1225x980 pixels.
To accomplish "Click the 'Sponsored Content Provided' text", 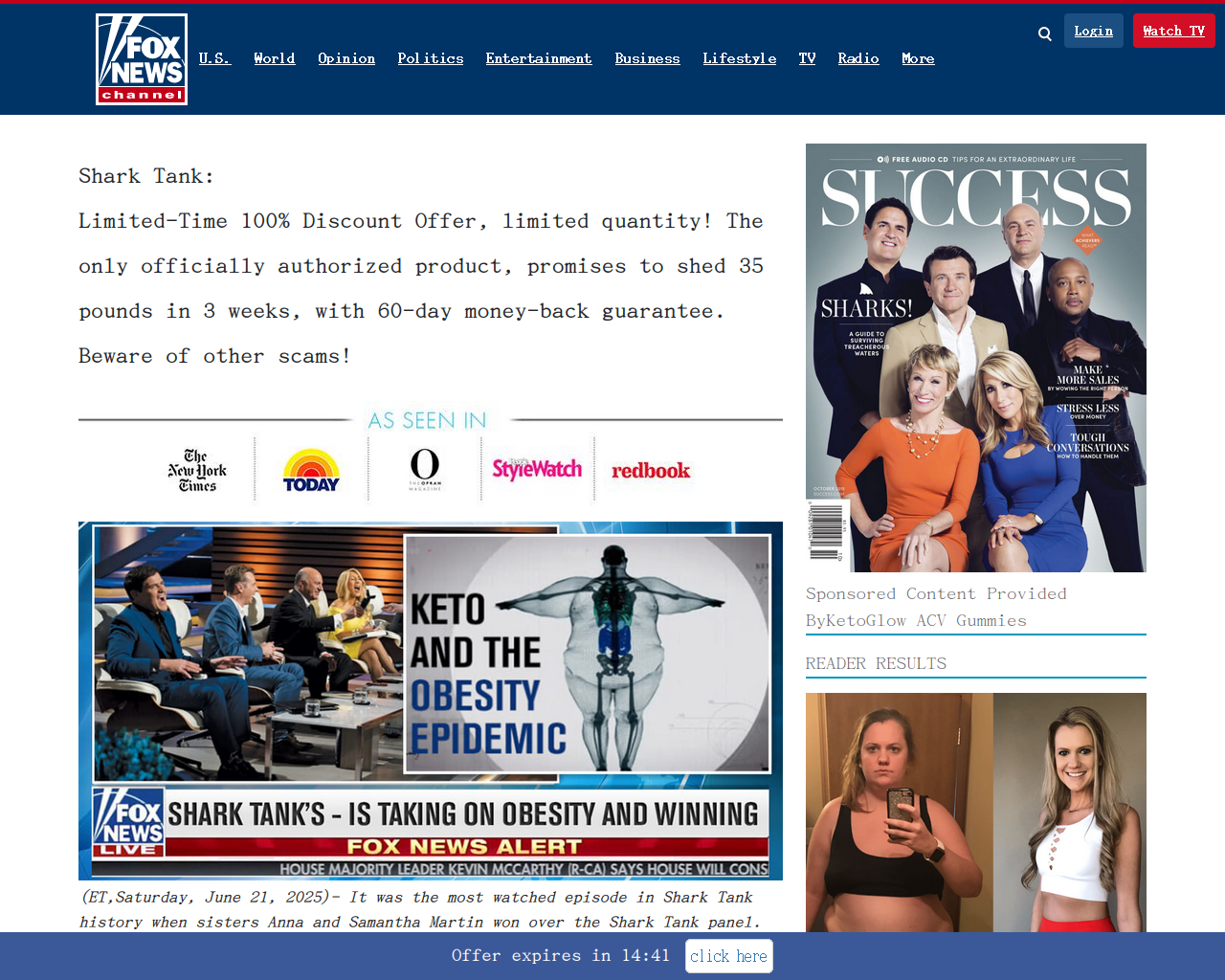I will 936,593.
